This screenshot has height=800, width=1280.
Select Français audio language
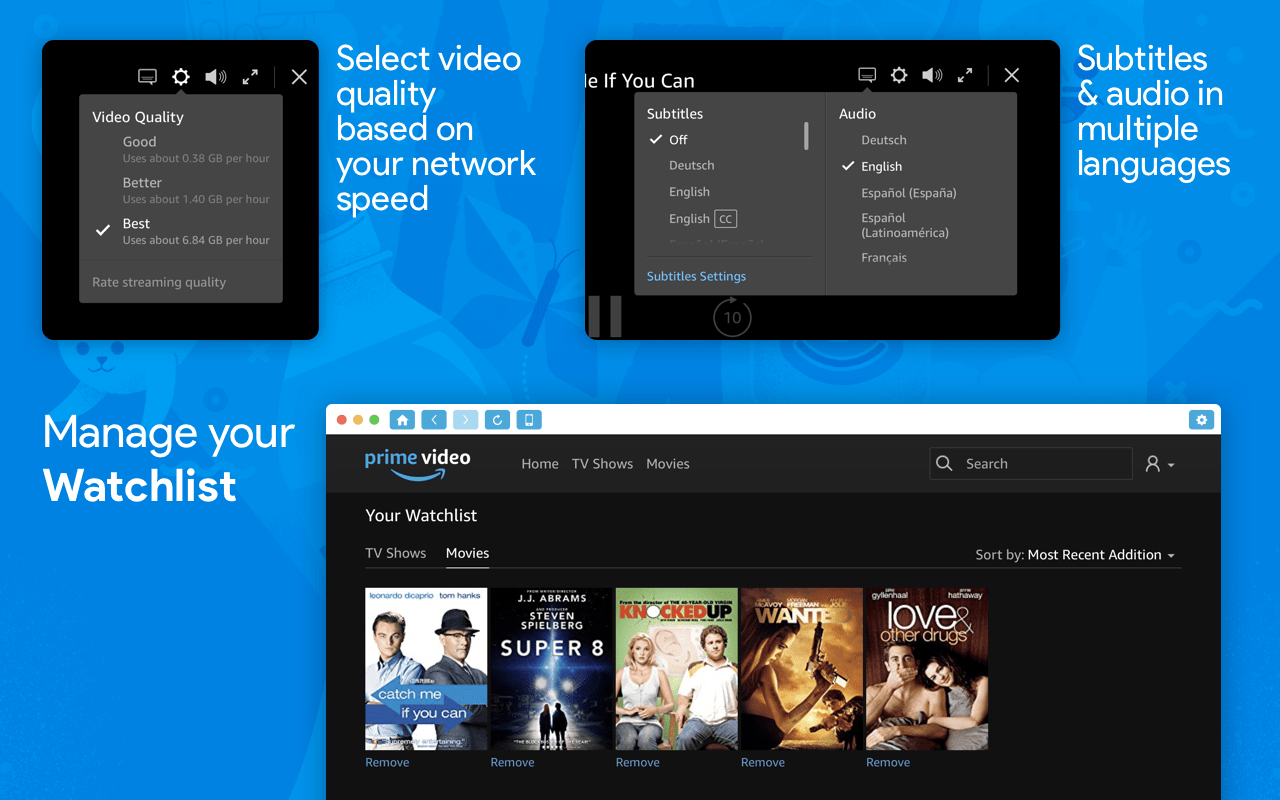tap(884, 258)
